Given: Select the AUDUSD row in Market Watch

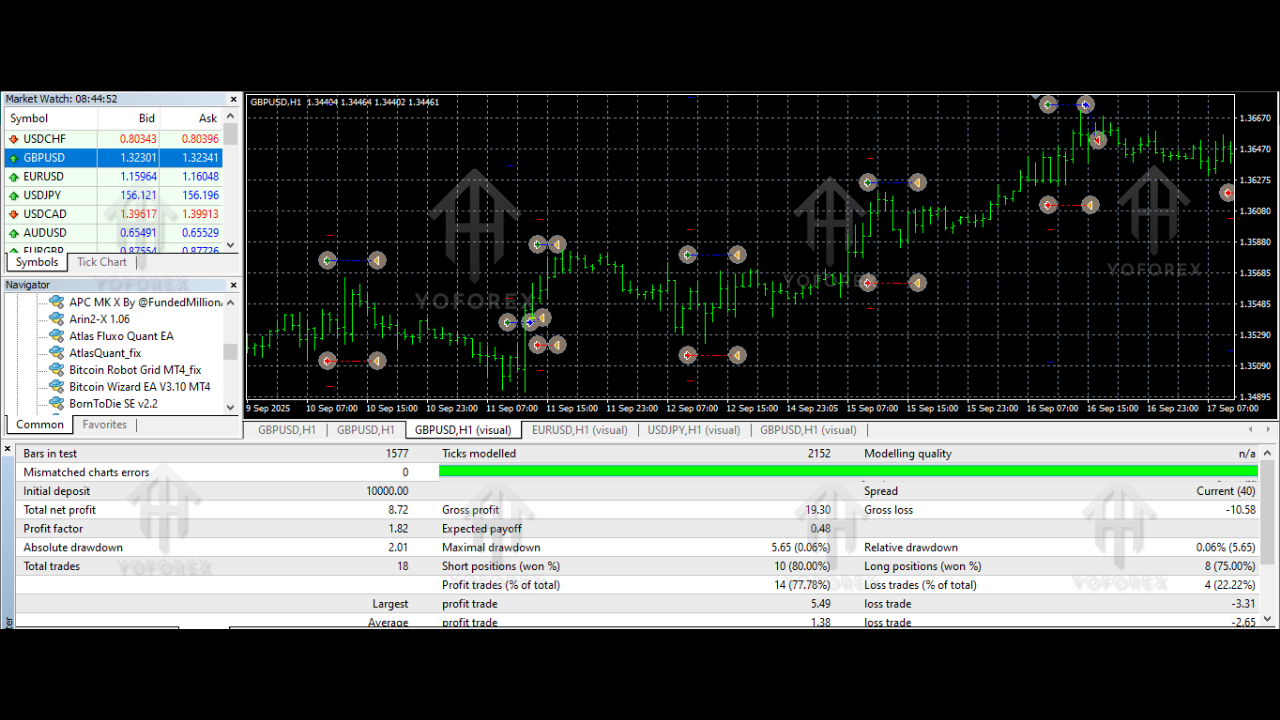Looking at the screenshot, I should click(x=100, y=232).
